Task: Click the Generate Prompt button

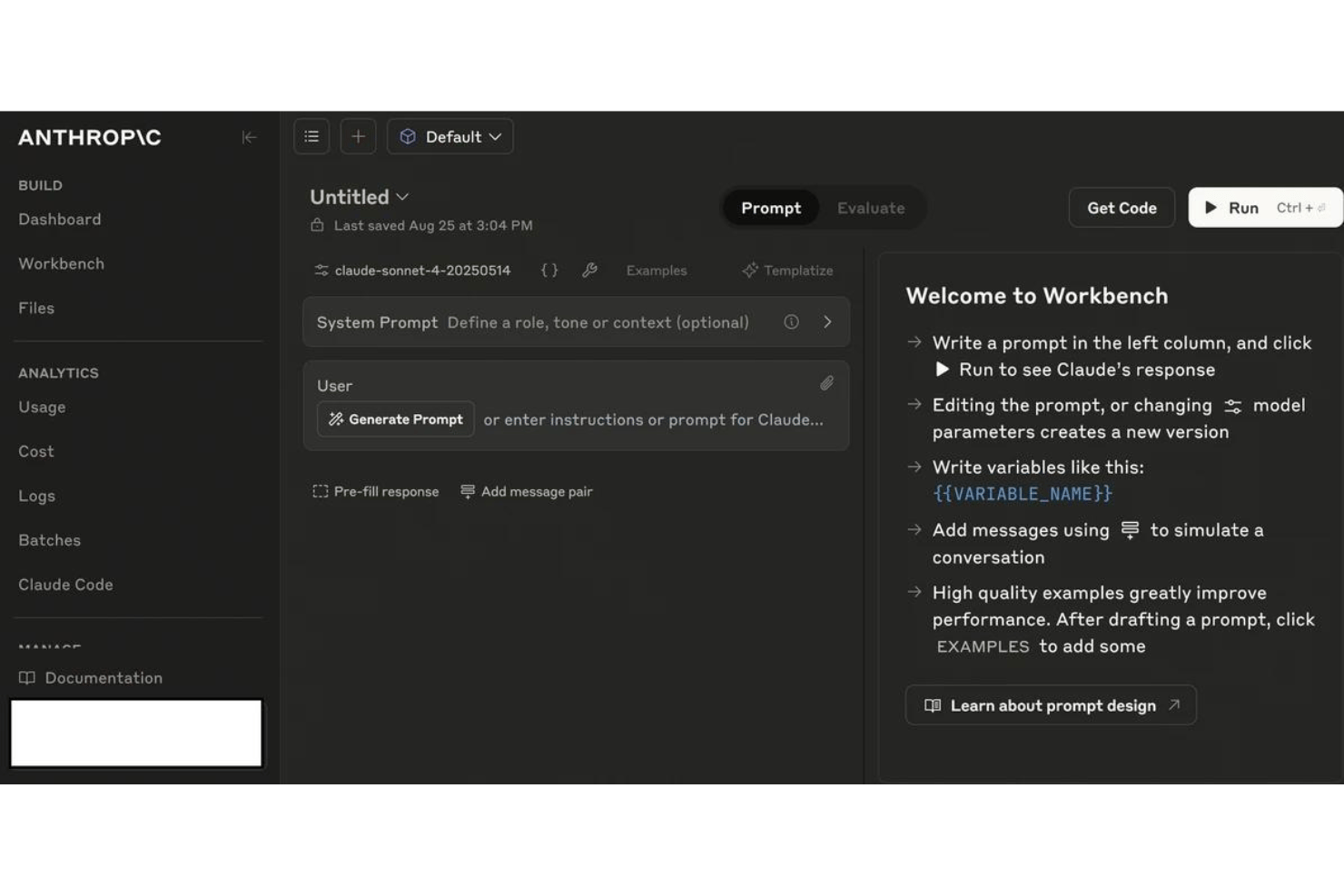Action: (x=396, y=419)
